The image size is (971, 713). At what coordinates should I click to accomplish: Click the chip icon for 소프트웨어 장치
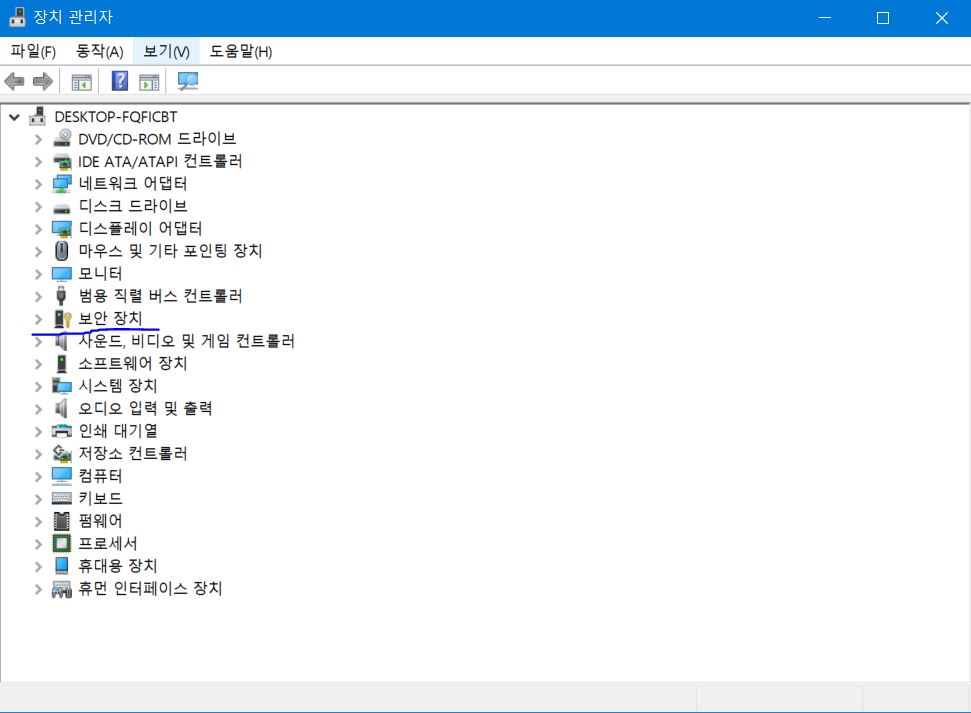pos(61,364)
